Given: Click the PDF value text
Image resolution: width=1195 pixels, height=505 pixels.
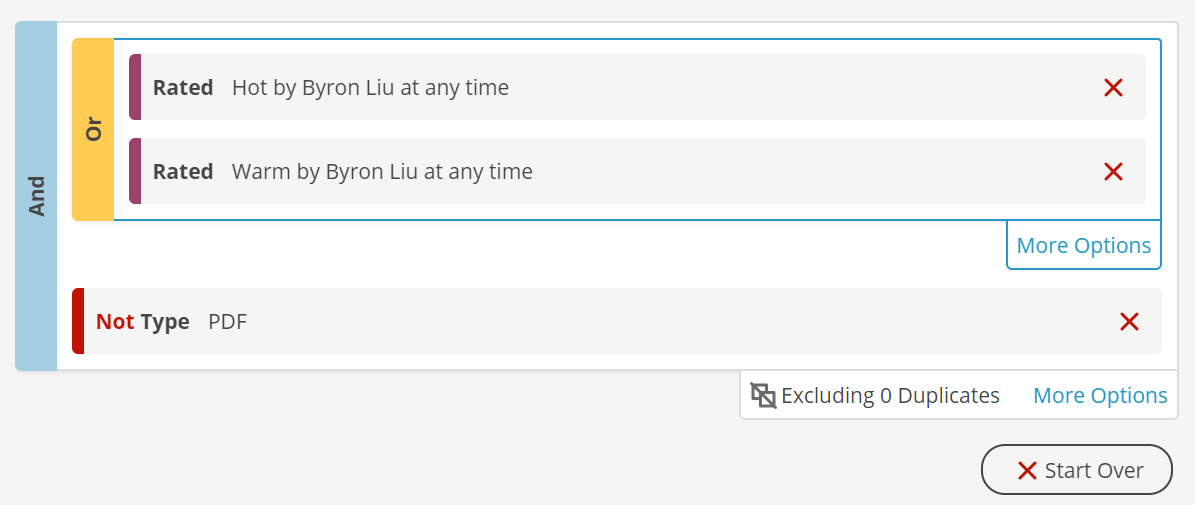Looking at the screenshot, I should (x=228, y=321).
